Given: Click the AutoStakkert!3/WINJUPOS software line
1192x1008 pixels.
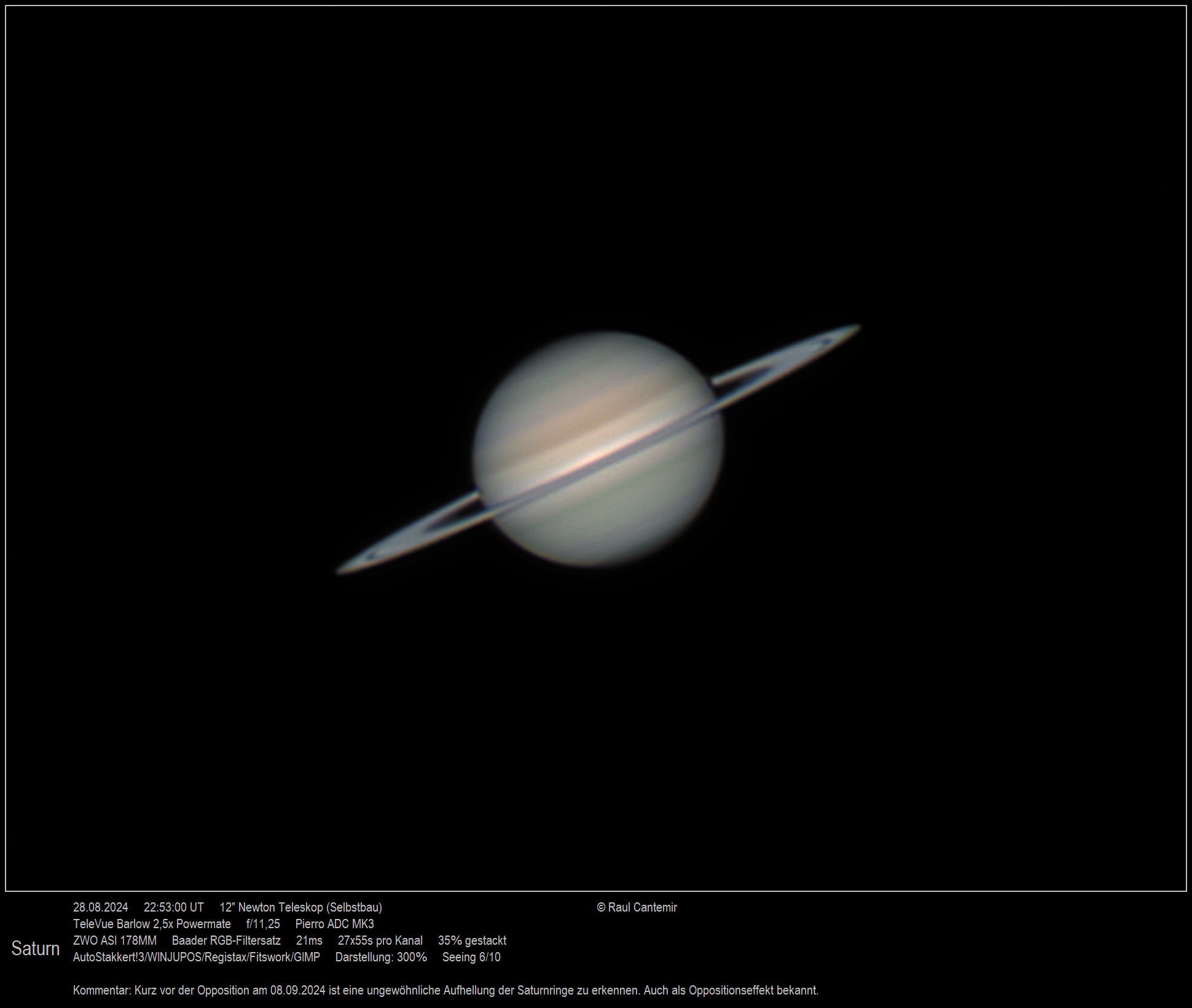Looking at the screenshot, I should tap(197, 957).
